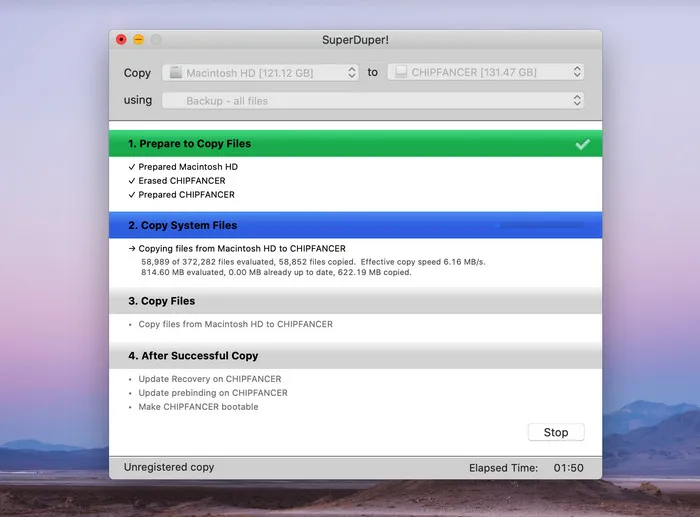Open the destination drive CHIPFANCER dropdown

[x=486, y=72]
